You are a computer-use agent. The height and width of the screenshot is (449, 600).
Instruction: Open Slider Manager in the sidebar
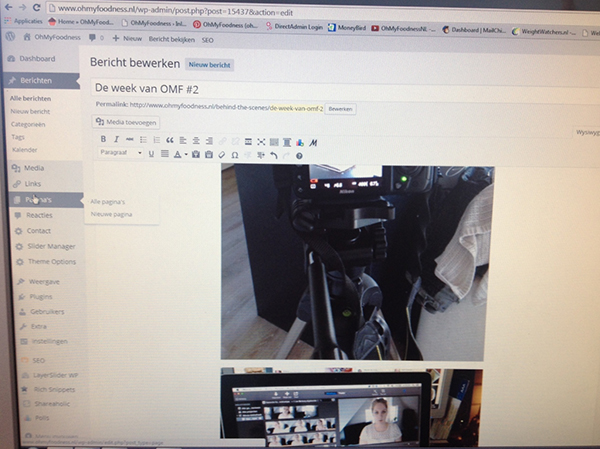[51, 246]
